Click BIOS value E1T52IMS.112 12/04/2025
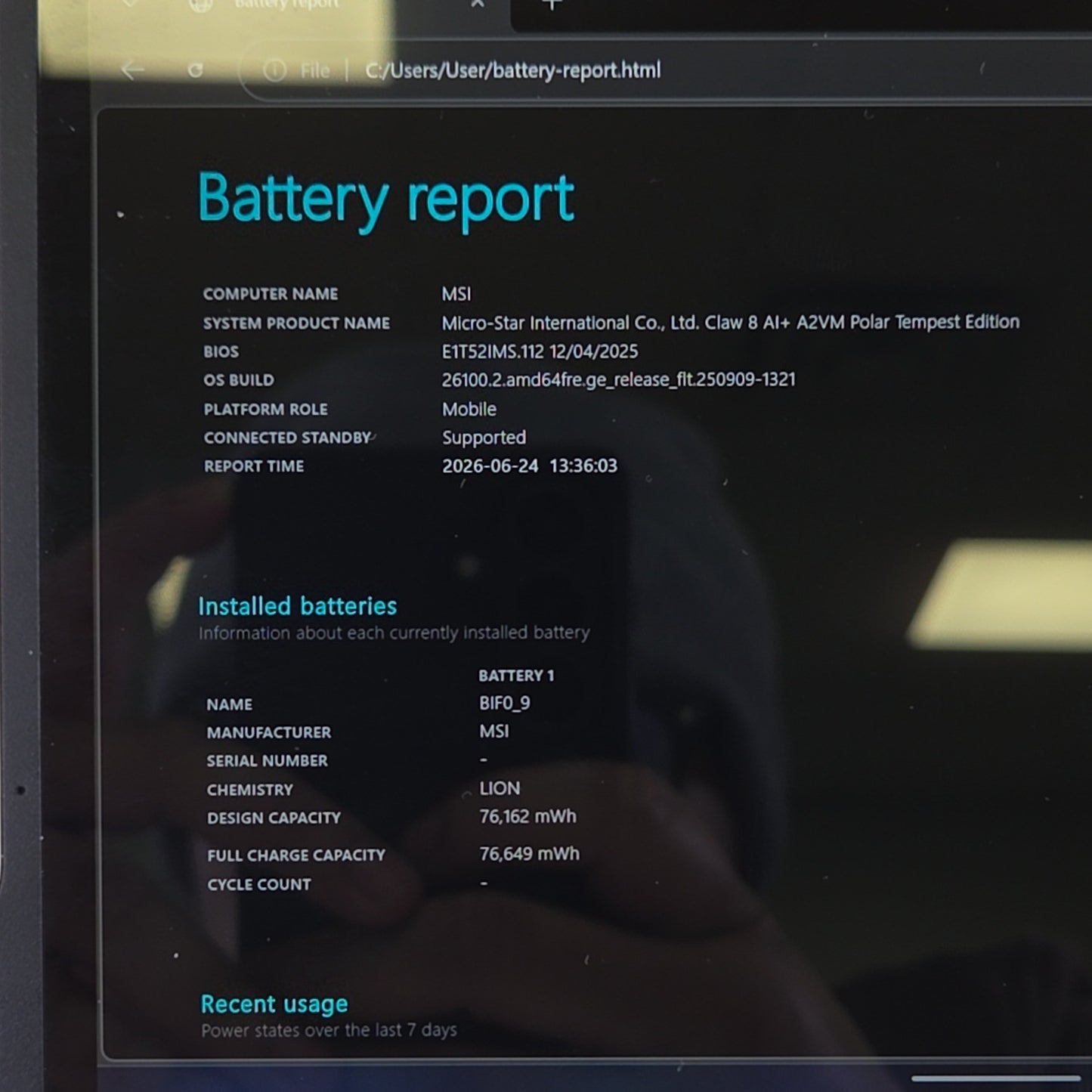Image resolution: width=1092 pixels, height=1092 pixels. [540, 351]
